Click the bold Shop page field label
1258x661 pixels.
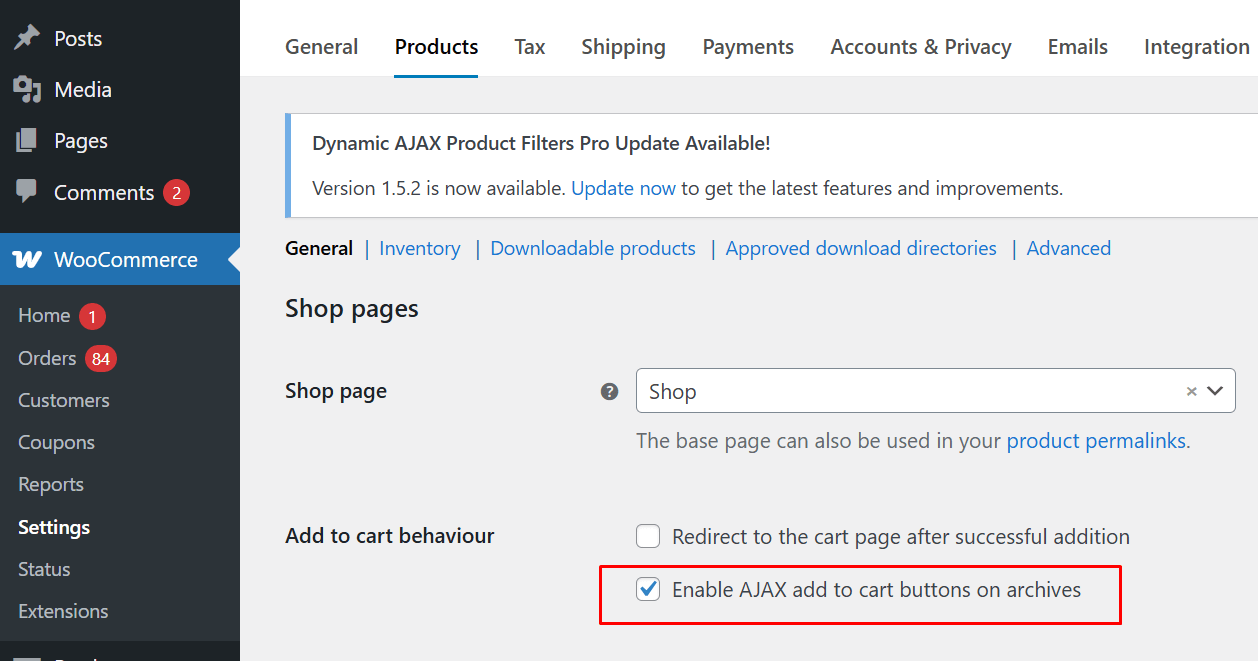(x=336, y=391)
